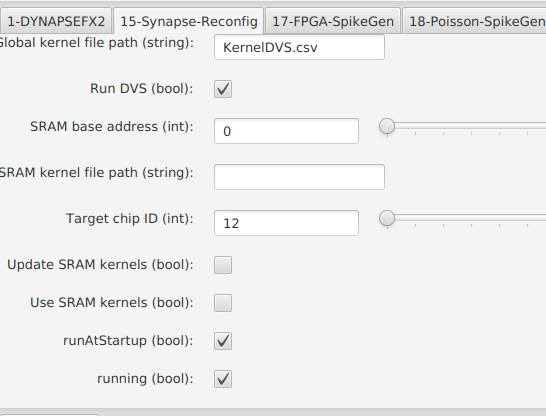Select the Target chip ID input box
This screenshot has width=546, height=416.
pos(286,223)
